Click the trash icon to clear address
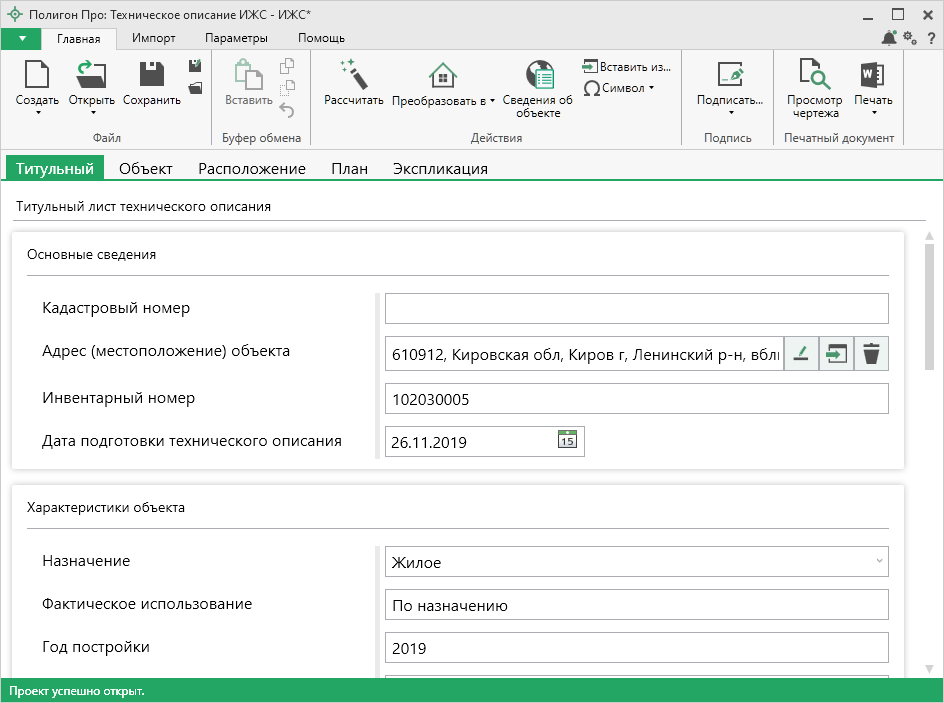This screenshot has width=944, height=703. 871,354
